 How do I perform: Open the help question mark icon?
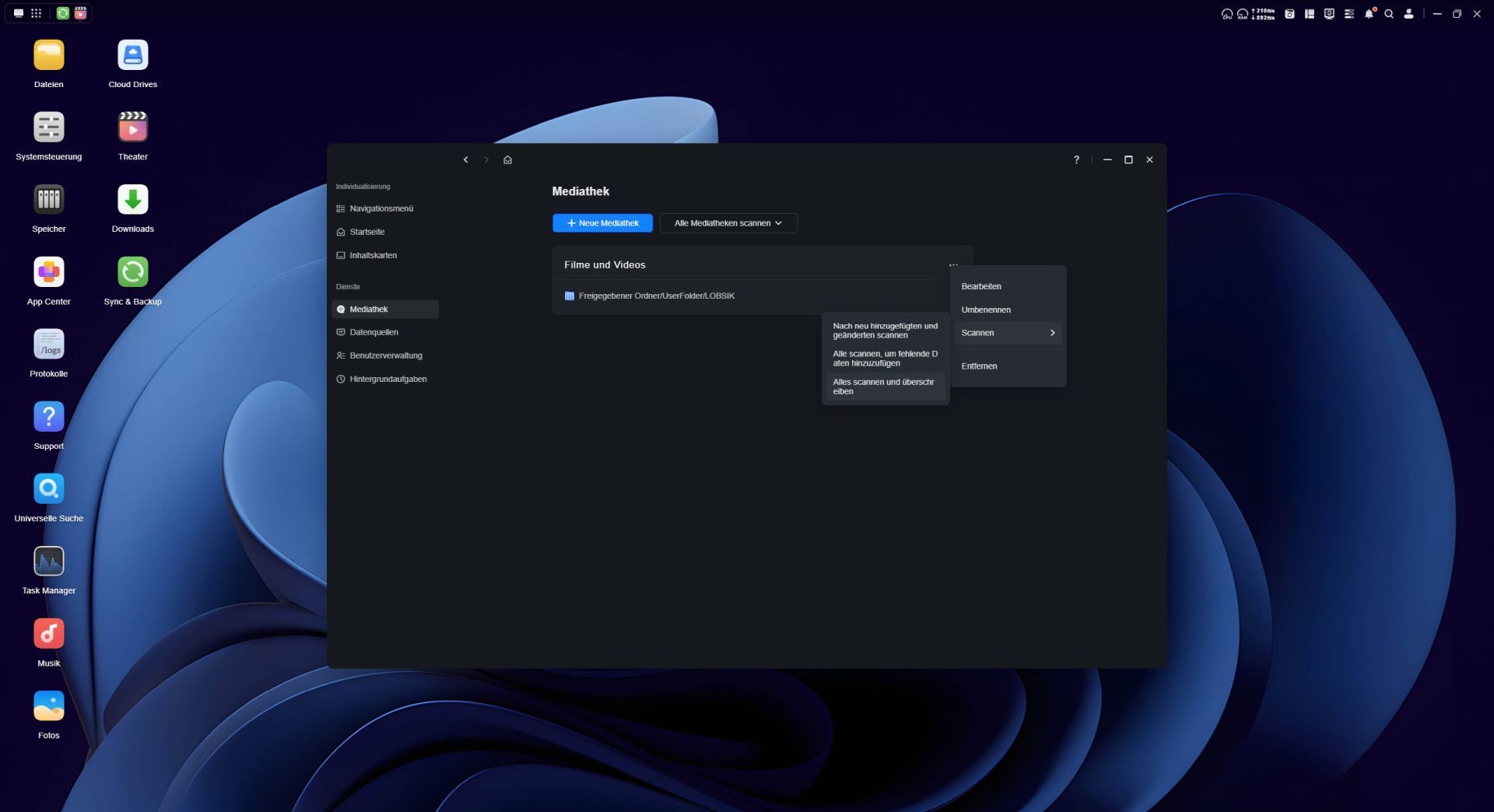click(x=1076, y=160)
